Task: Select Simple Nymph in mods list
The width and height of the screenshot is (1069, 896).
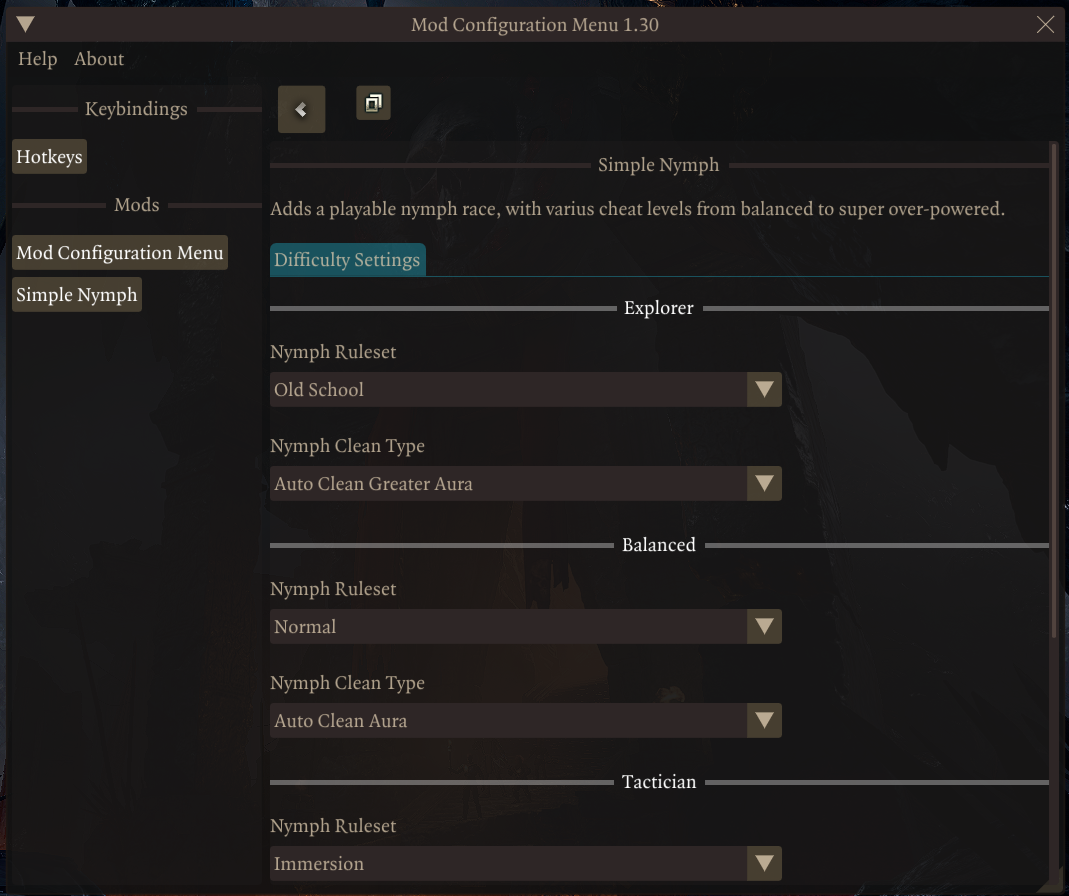Action: 77,295
